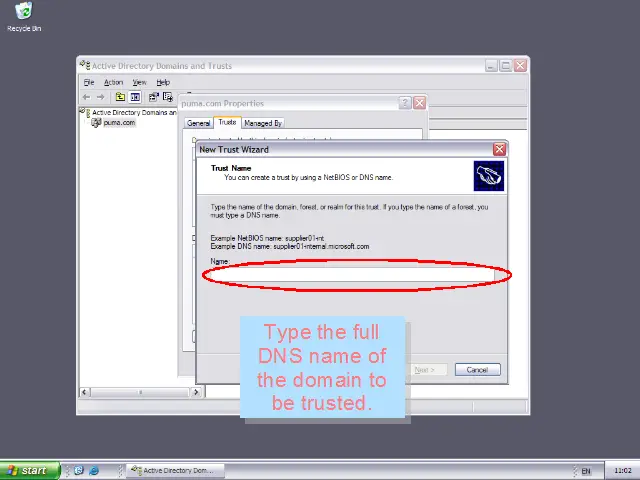640x480 pixels.
Task: Click the Start button
Action: 27,470
